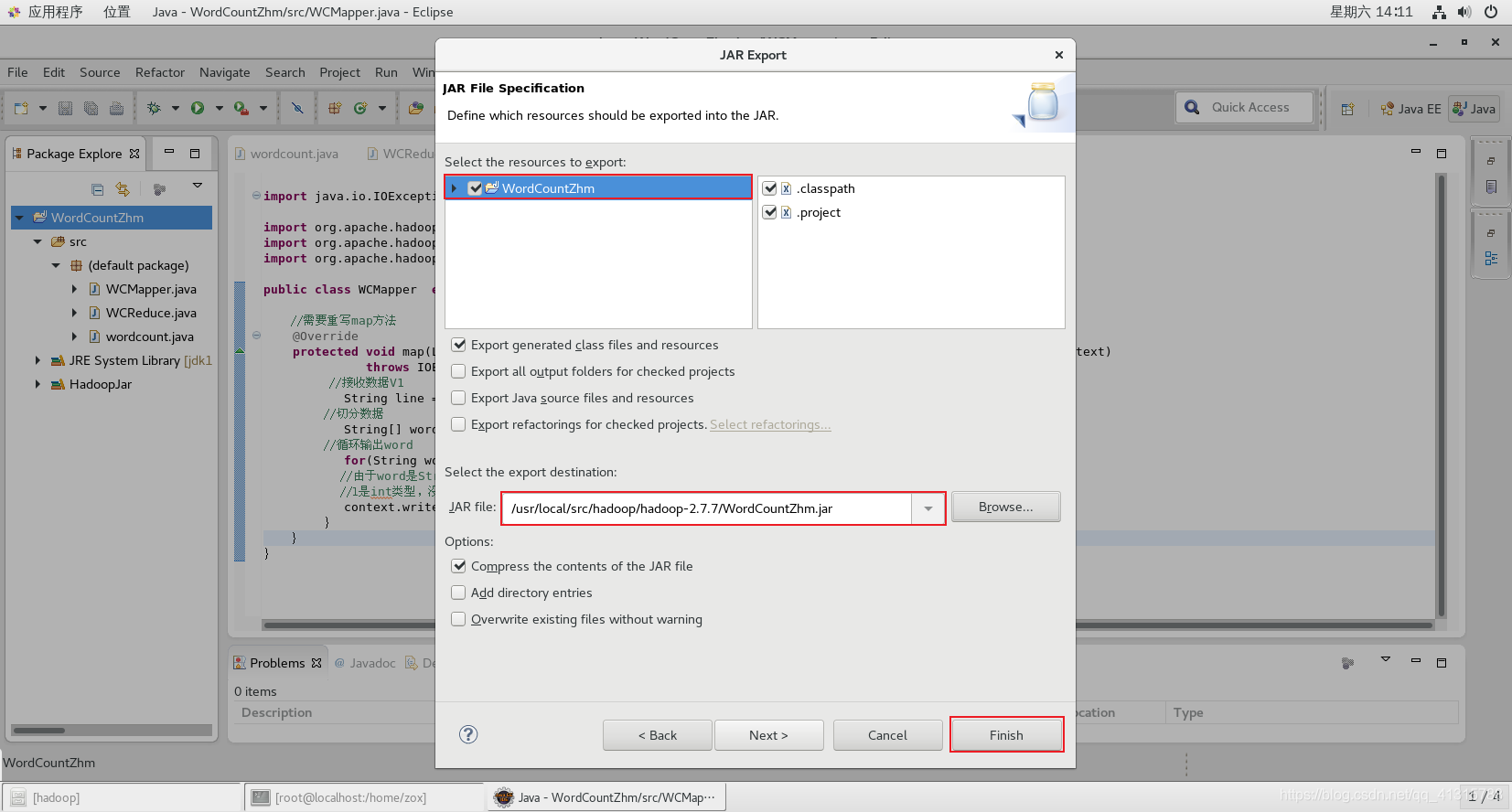Open the Refactor menu
1512x812 pixels.
click(x=160, y=72)
